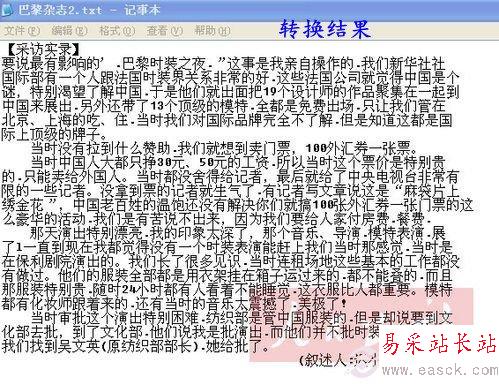Click the line starting 国际部有一个人
Viewport: 499px width, 385px height.
point(230,78)
